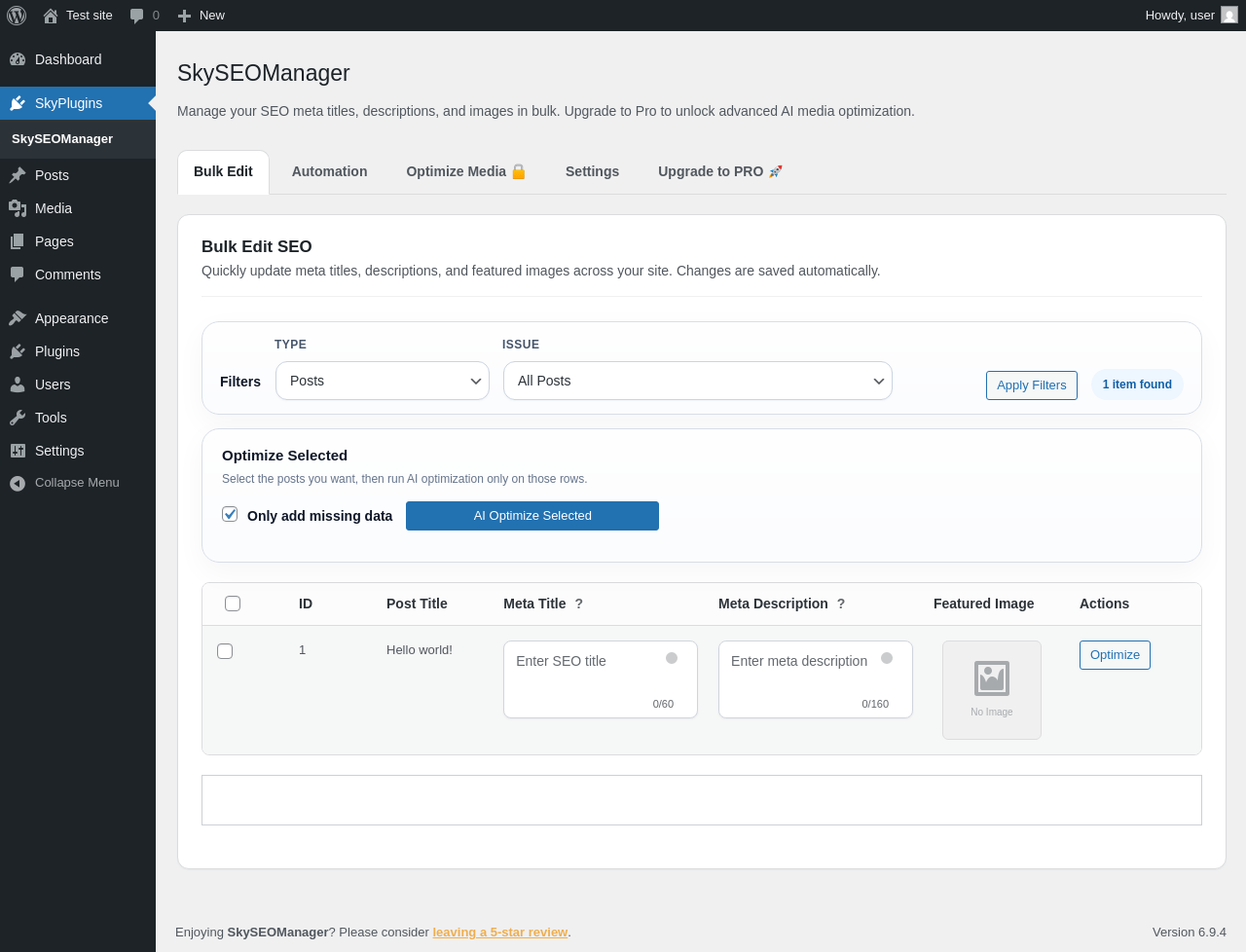Screen dimensions: 1246x952
Task: Click the Appearance paintbrush icon
Action: (x=18, y=318)
